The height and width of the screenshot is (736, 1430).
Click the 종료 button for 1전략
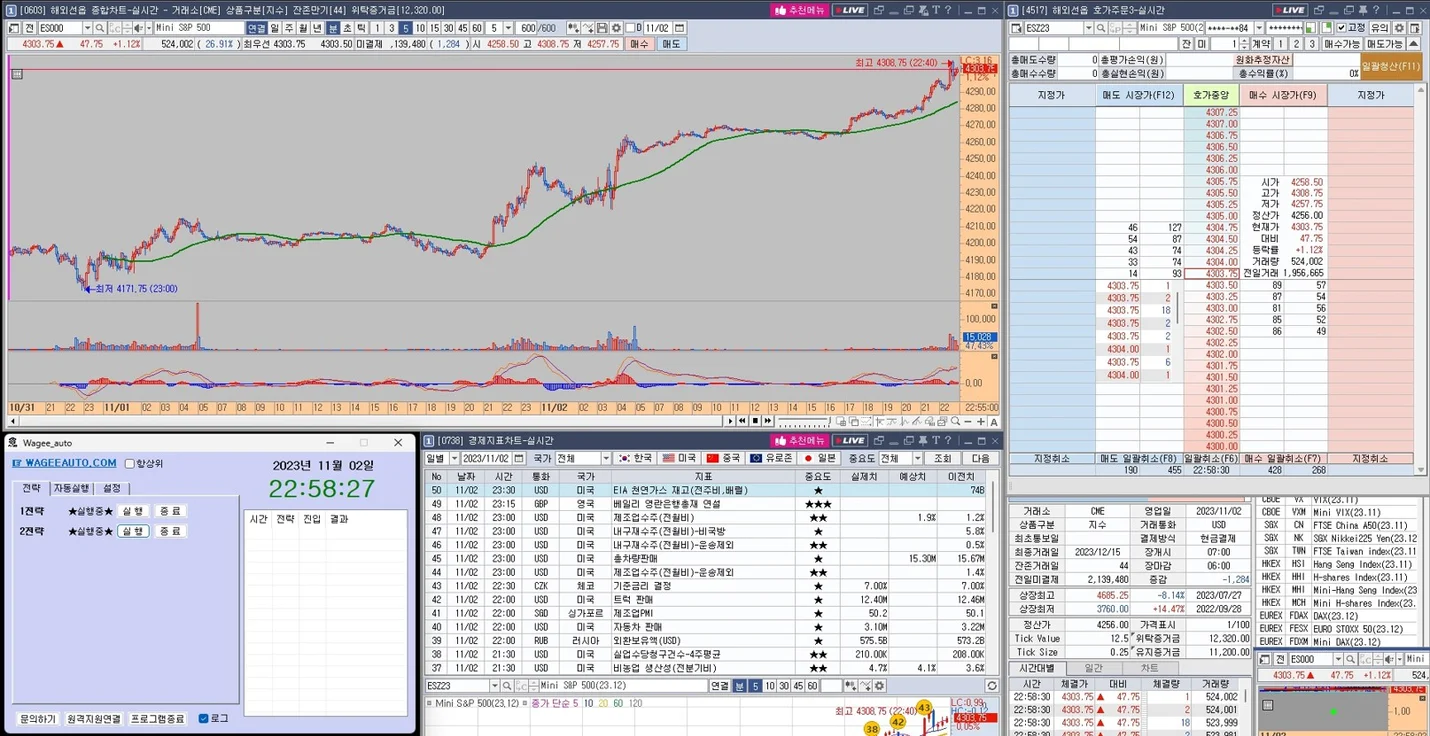click(x=171, y=511)
